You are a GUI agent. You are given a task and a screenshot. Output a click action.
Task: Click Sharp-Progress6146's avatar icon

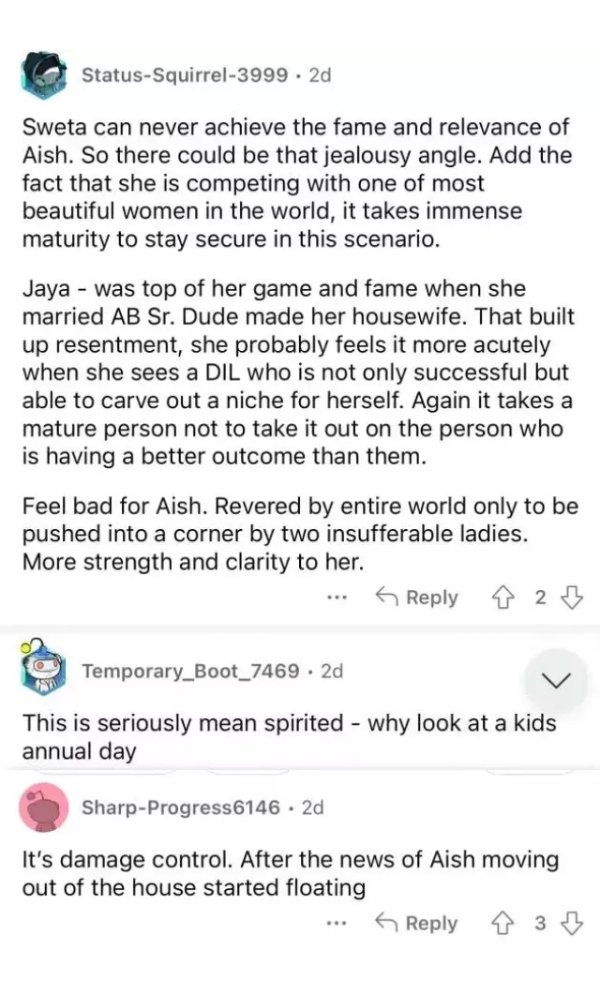[x=46, y=807]
